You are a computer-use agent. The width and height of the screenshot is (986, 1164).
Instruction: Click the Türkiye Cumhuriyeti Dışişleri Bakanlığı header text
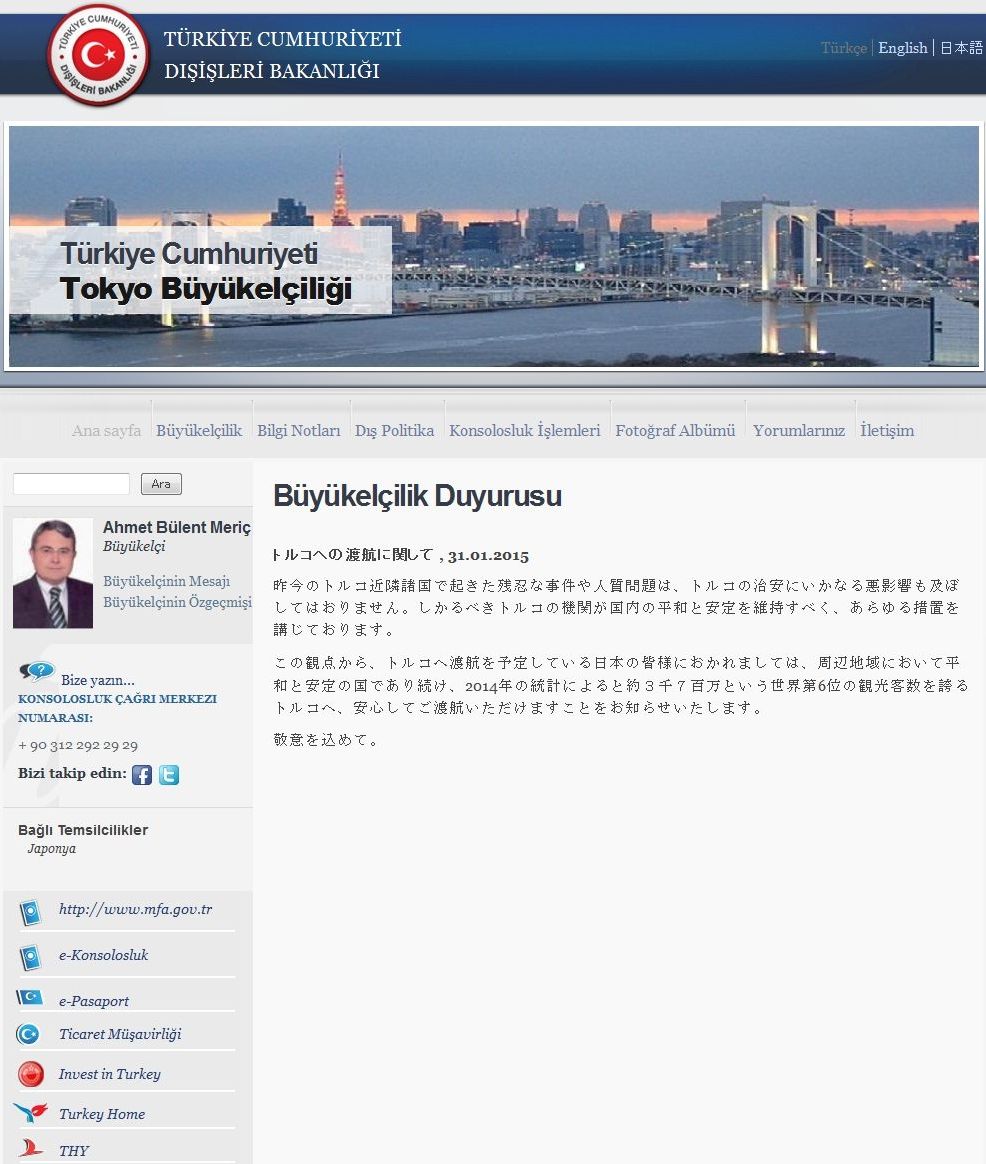click(x=282, y=55)
